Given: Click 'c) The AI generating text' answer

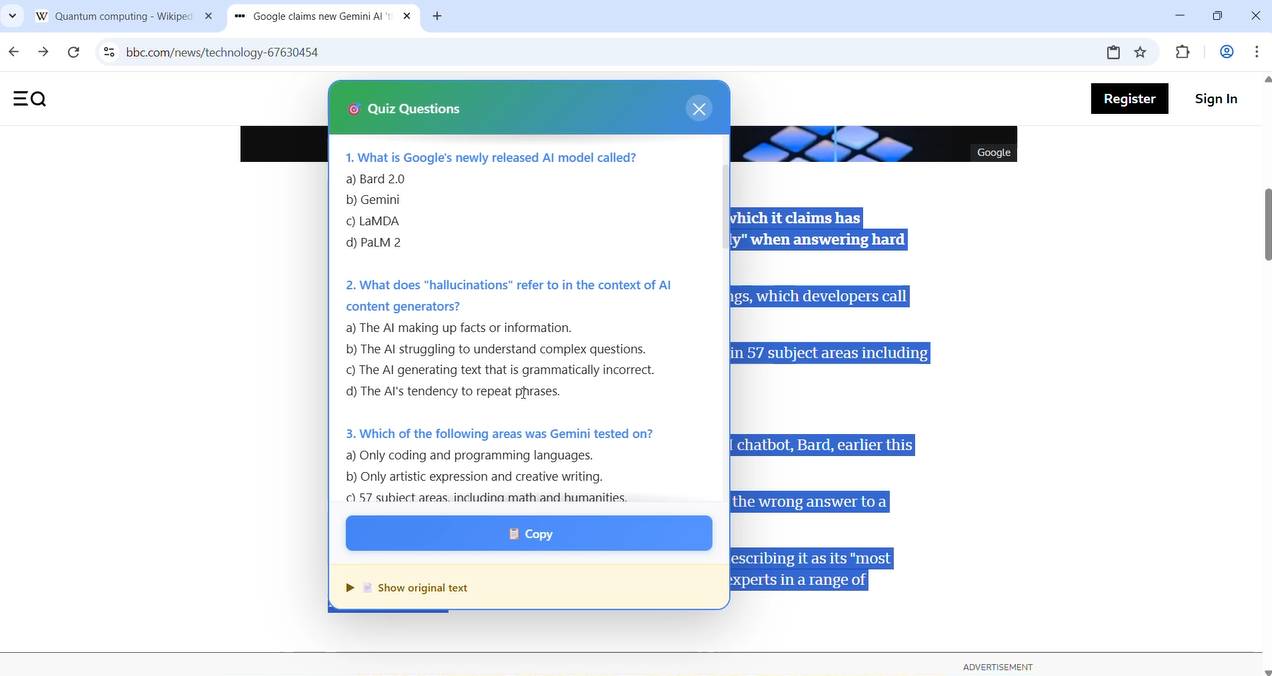Looking at the screenshot, I should pos(500,370).
